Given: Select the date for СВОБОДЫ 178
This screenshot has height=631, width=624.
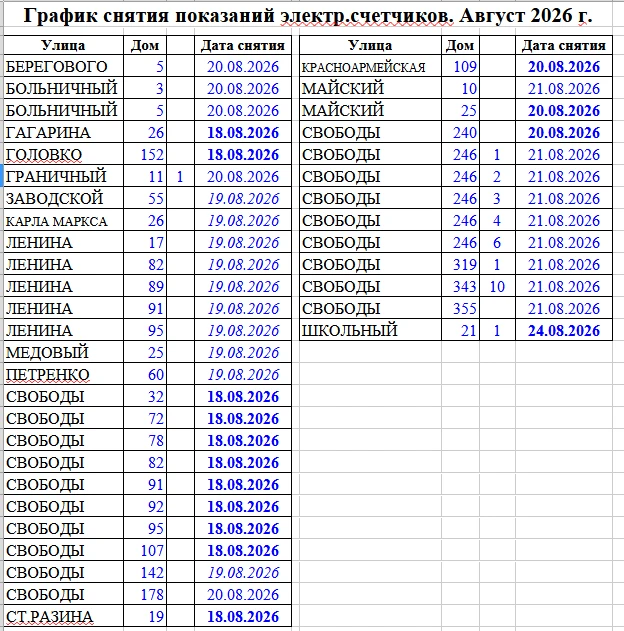Looking at the screenshot, I should click(x=243, y=594).
